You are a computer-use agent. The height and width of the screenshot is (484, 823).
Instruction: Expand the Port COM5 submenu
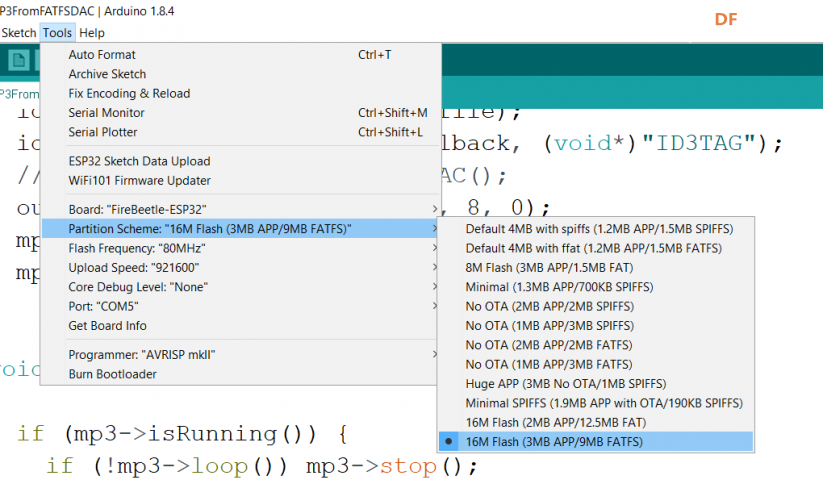coord(241,307)
